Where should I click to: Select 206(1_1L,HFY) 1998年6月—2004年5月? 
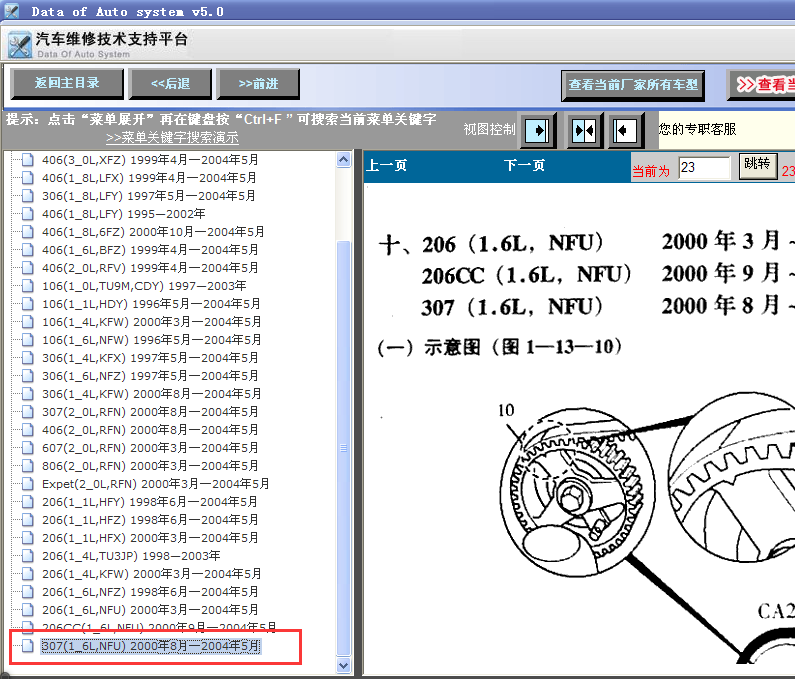tap(150, 502)
